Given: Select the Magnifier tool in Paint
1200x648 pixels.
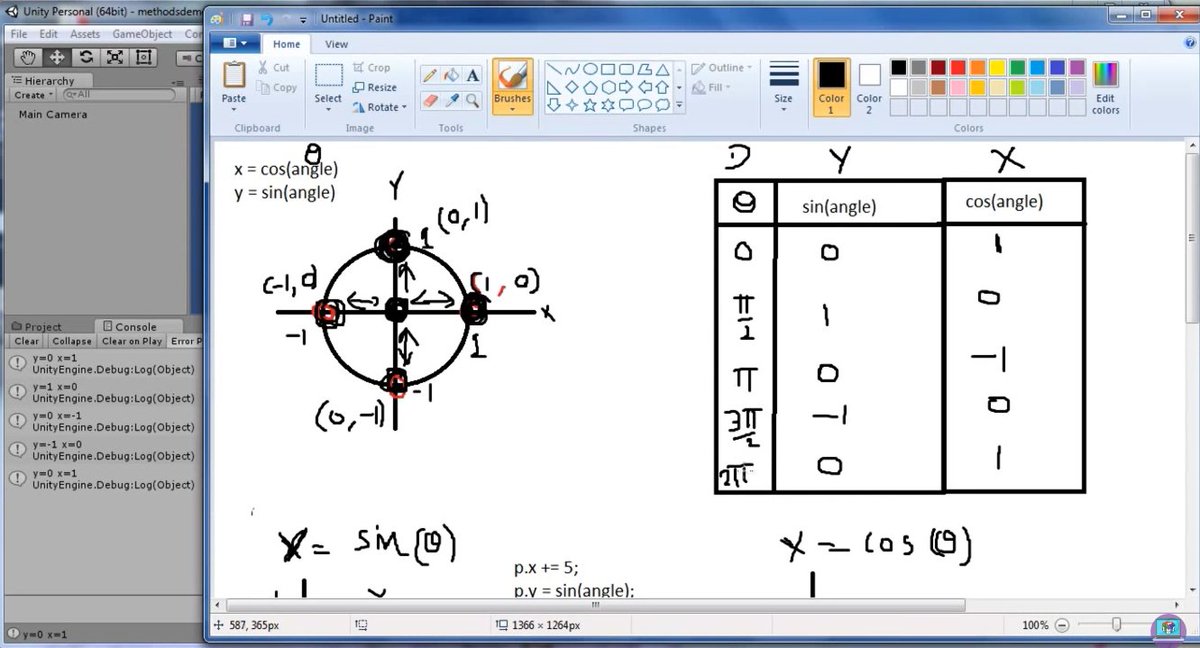Looking at the screenshot, I should (472, 101).
